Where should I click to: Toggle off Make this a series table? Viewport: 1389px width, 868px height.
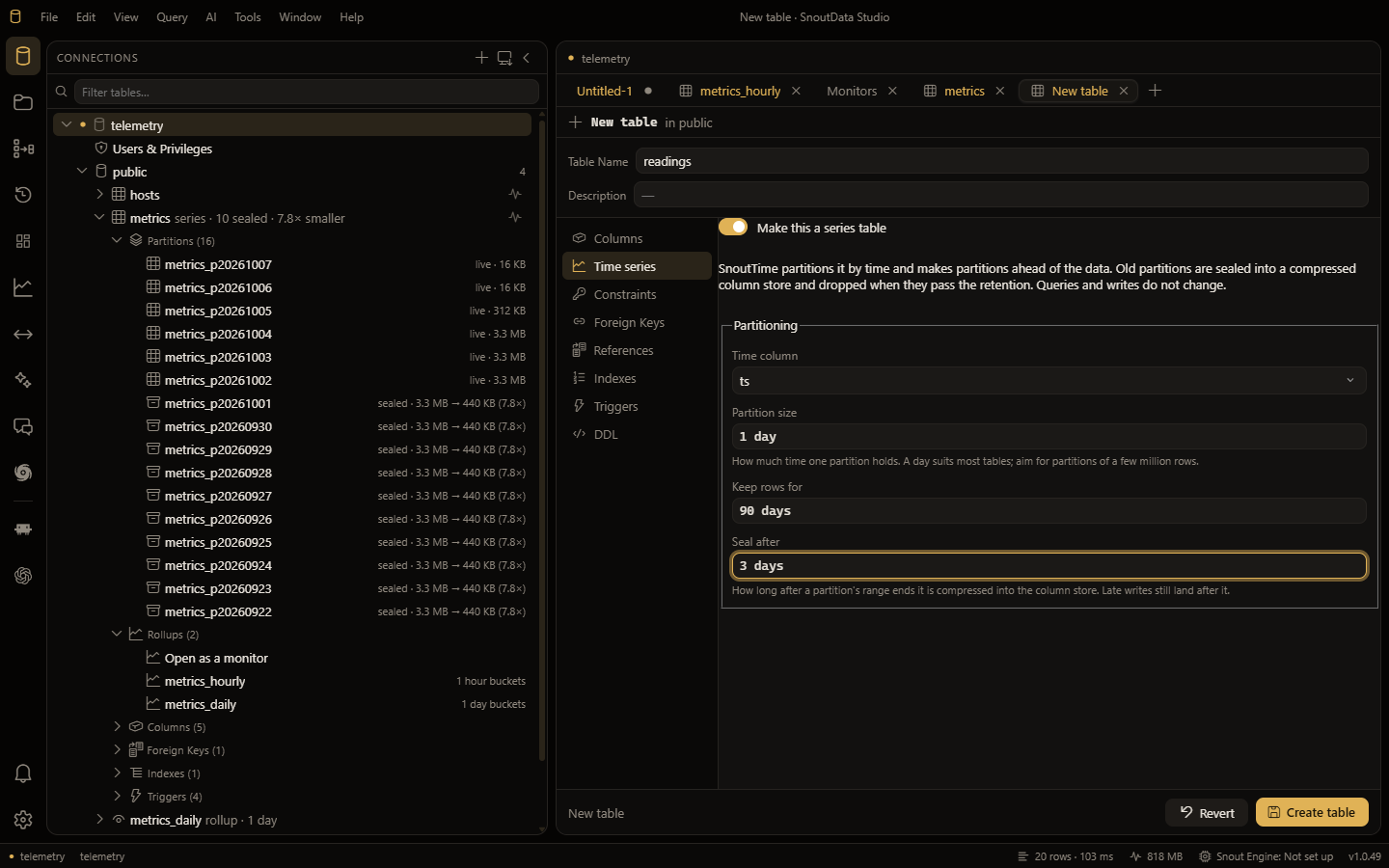coord(733,227)
